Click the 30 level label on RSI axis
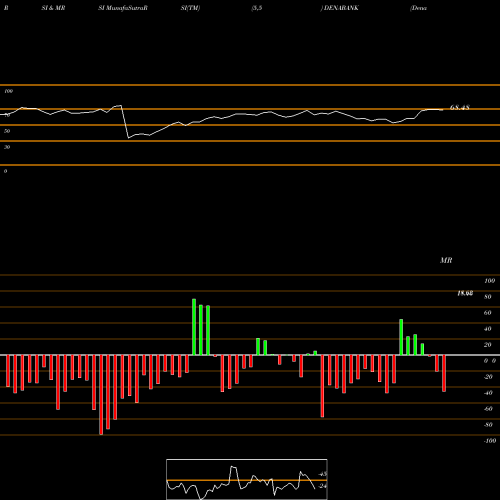The height and width of the screenshot is (500, 500). point(7,147)
